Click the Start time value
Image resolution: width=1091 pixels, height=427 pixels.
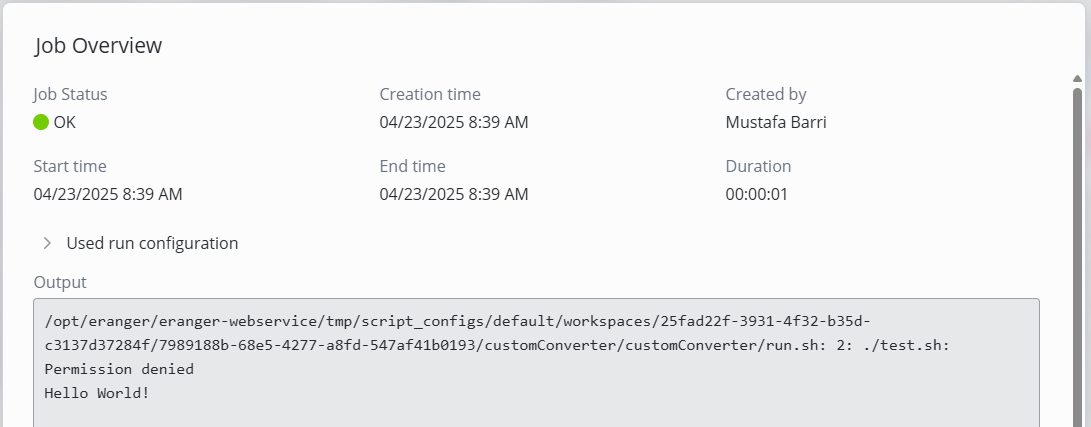click(x=108, y=194)
